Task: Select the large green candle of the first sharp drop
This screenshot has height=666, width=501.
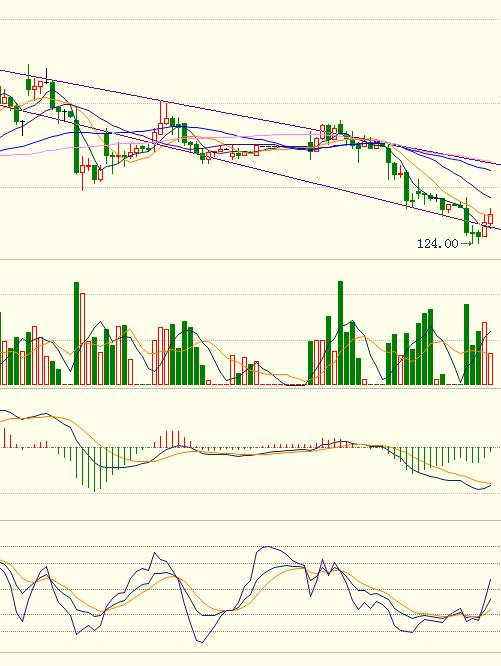Action: tap(76, 146)
